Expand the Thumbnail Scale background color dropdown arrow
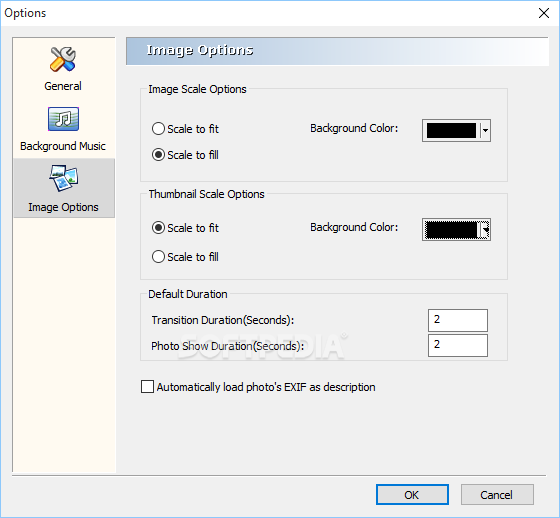Image resolution: width=560 pixels, height=518 pixels. (x=485, y=230)
